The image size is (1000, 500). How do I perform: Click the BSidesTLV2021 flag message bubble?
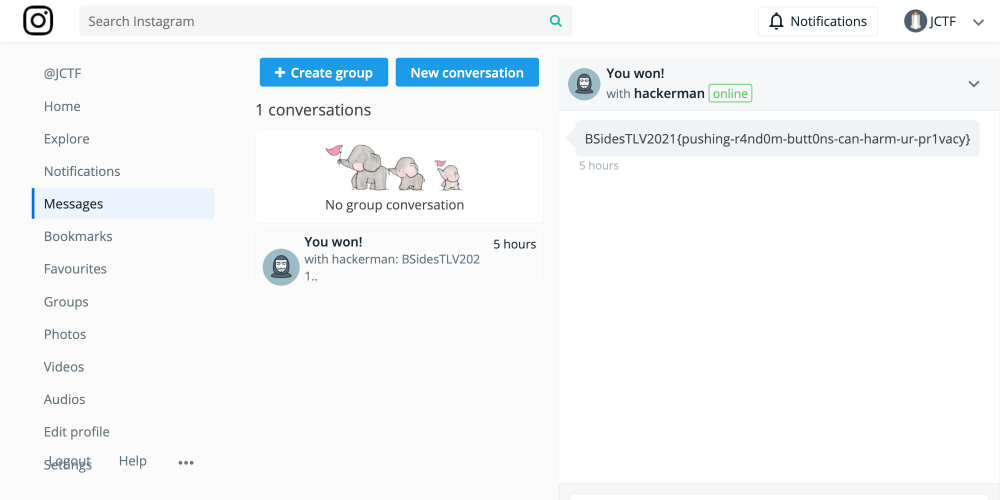[777, 139]
